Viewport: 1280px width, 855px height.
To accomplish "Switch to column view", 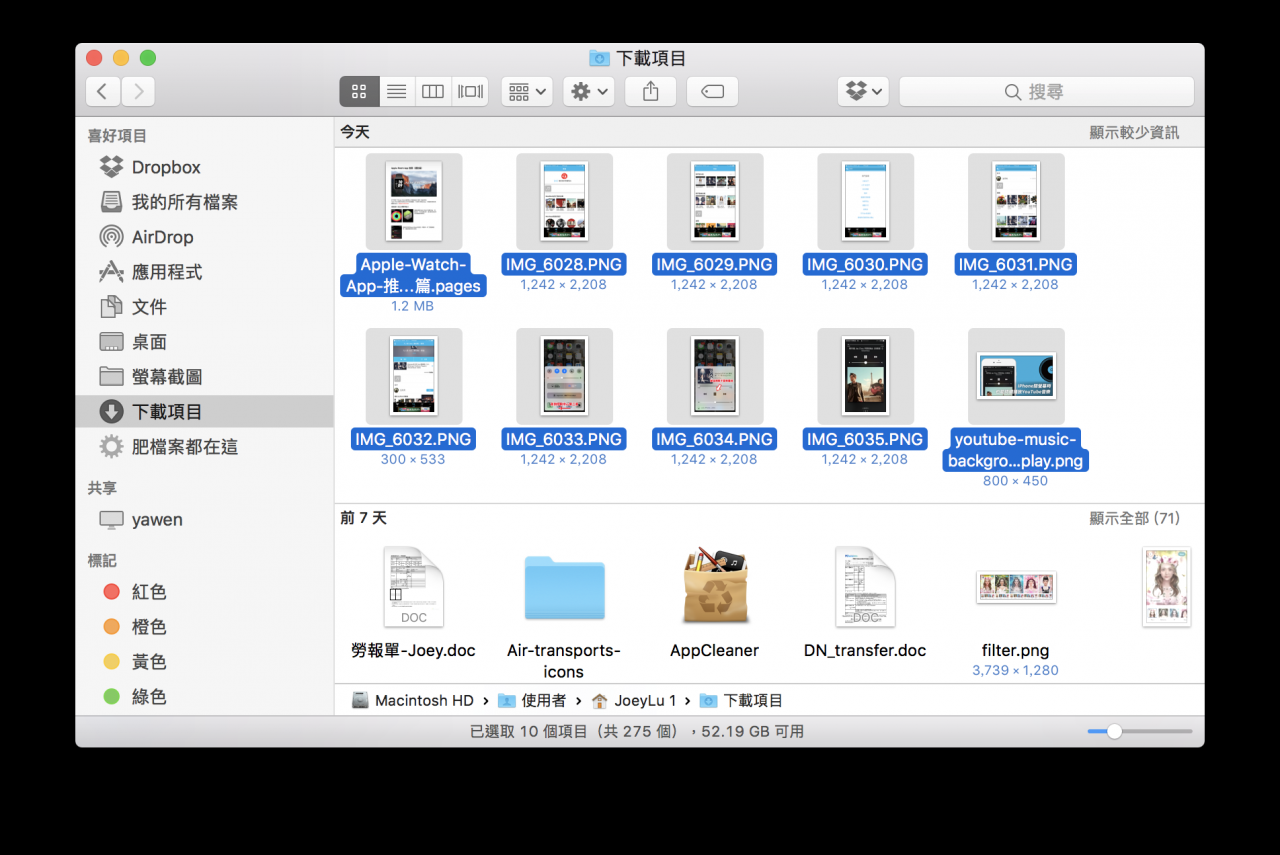I will click(x=432, y=91).
